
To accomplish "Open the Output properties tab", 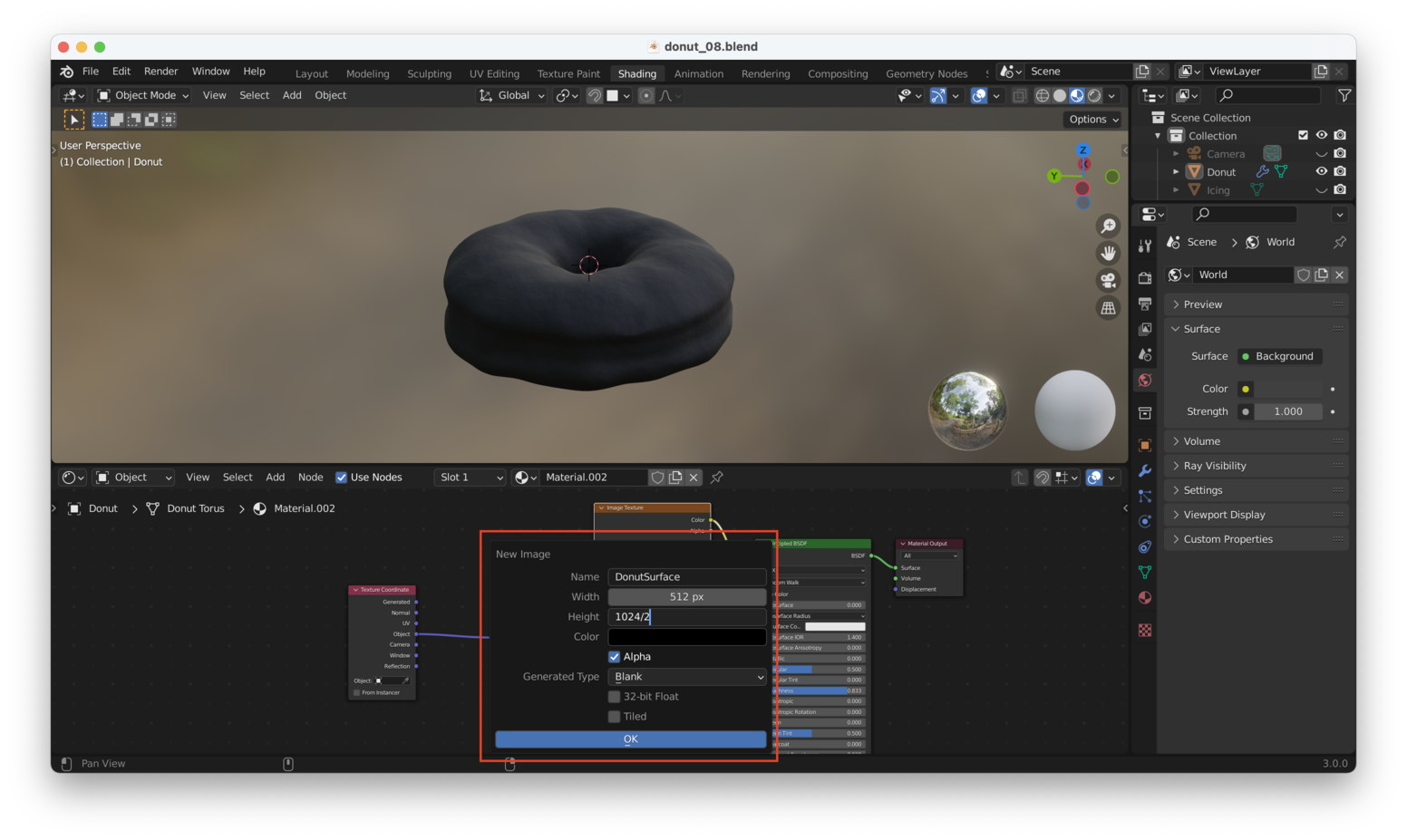I will point(1144,302).
